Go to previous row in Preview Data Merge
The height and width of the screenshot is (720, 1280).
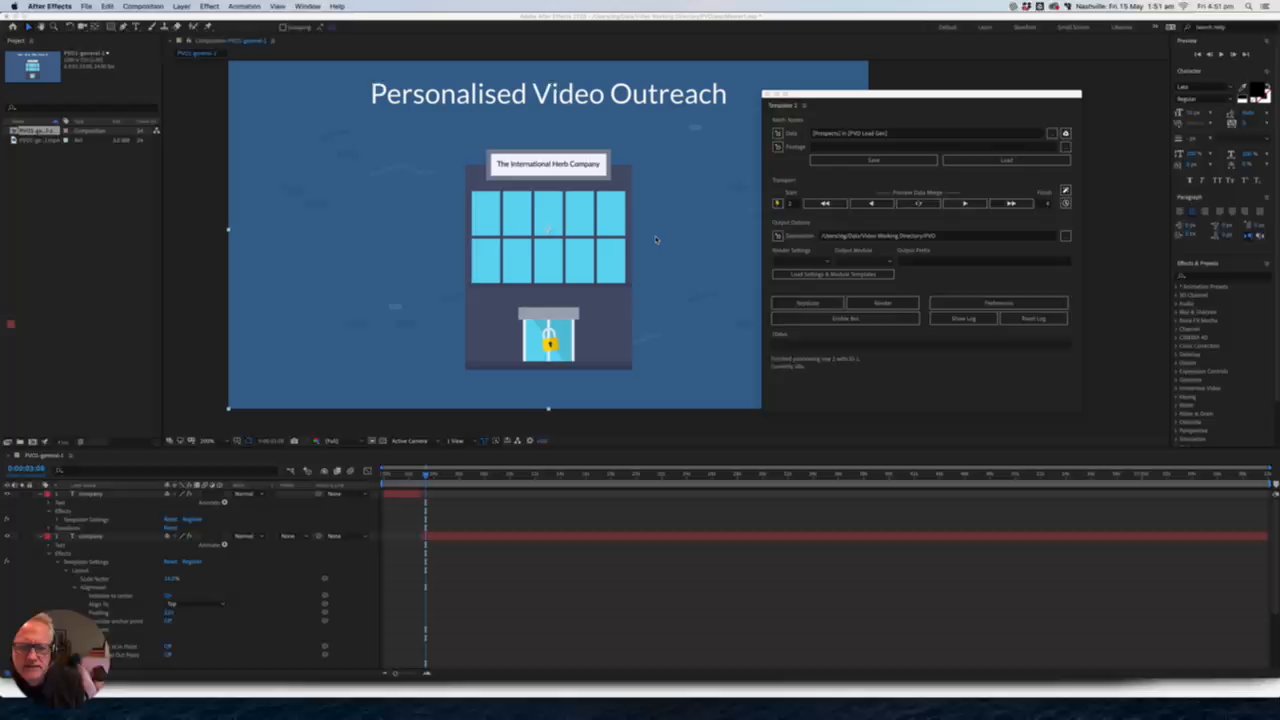click(871, 203)
